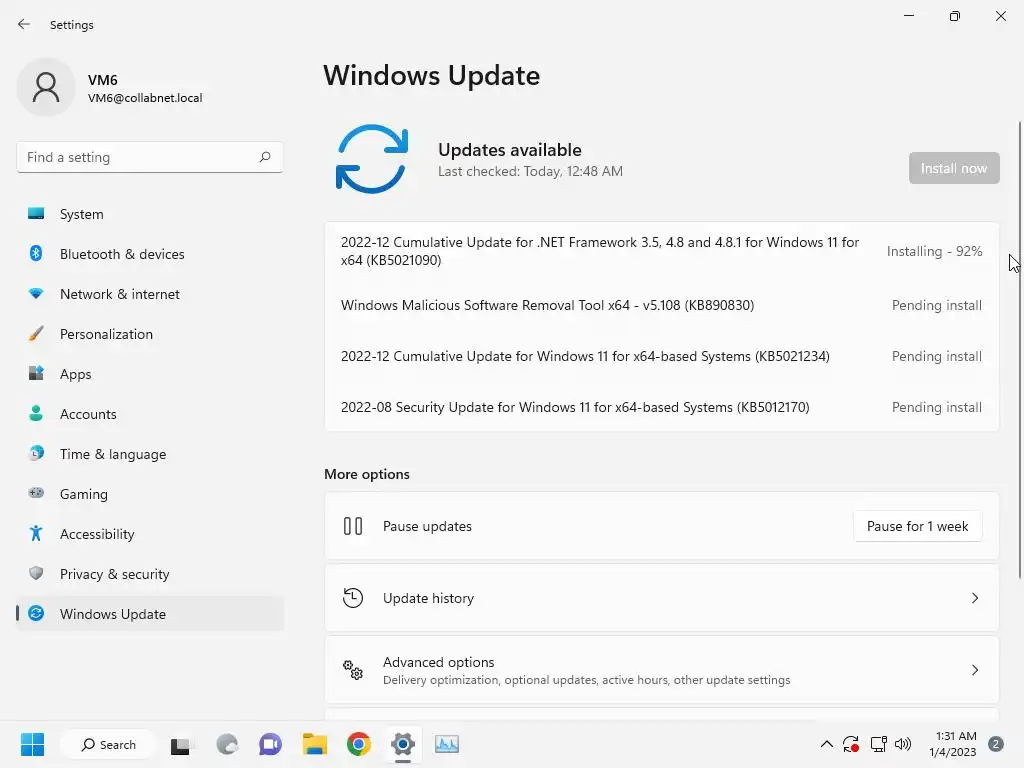
Task: Restore down the Settings window
Action: (x=954, y=16)
